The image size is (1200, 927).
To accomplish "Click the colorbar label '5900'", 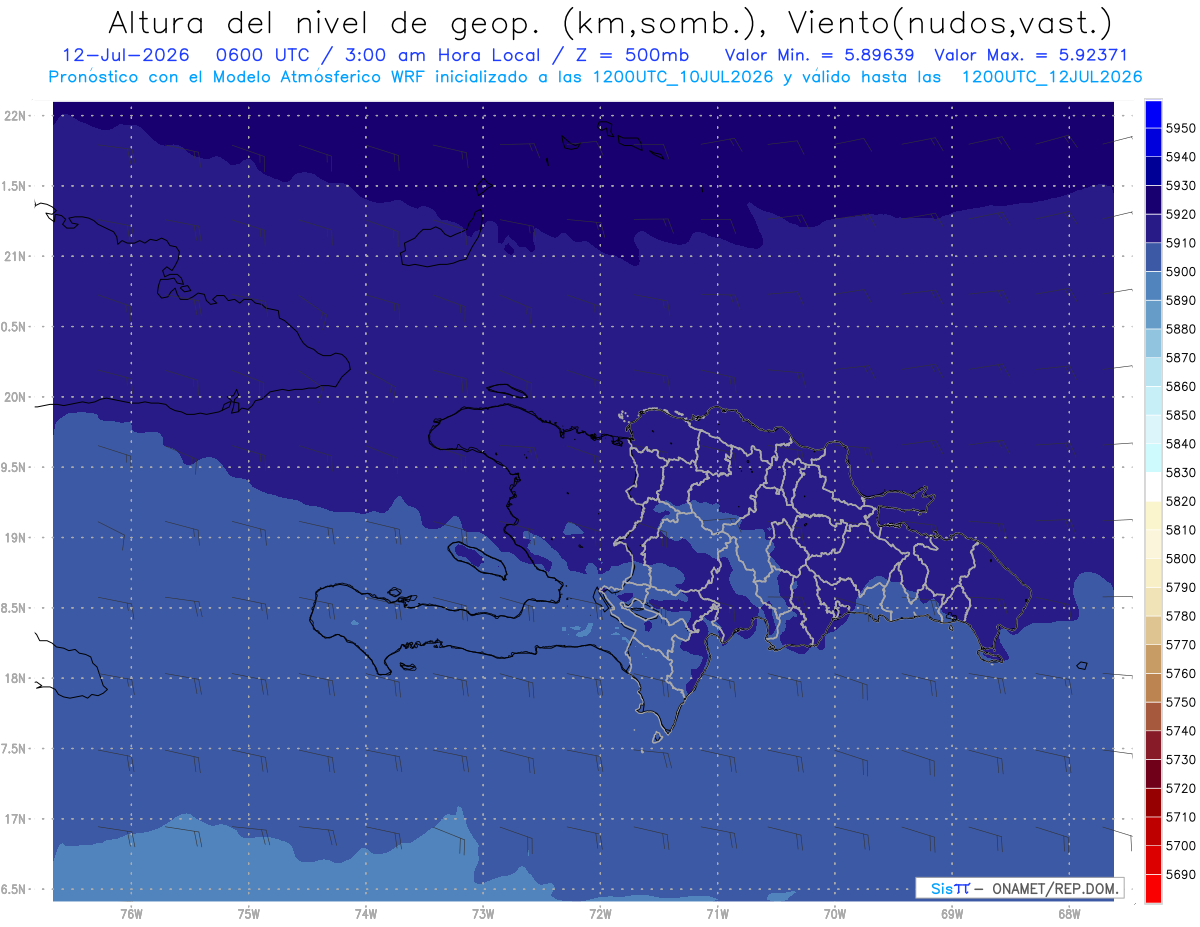I will [x=1180, y=271].
